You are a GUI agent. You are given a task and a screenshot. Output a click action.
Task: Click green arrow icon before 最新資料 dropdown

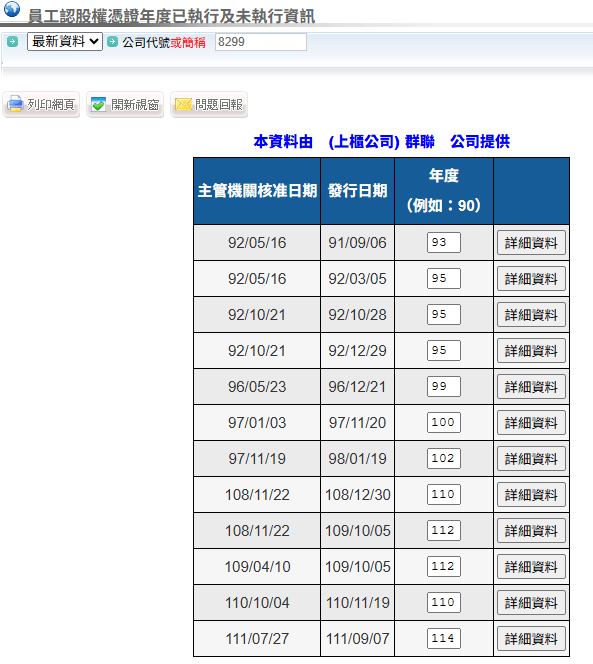[12, 42]
